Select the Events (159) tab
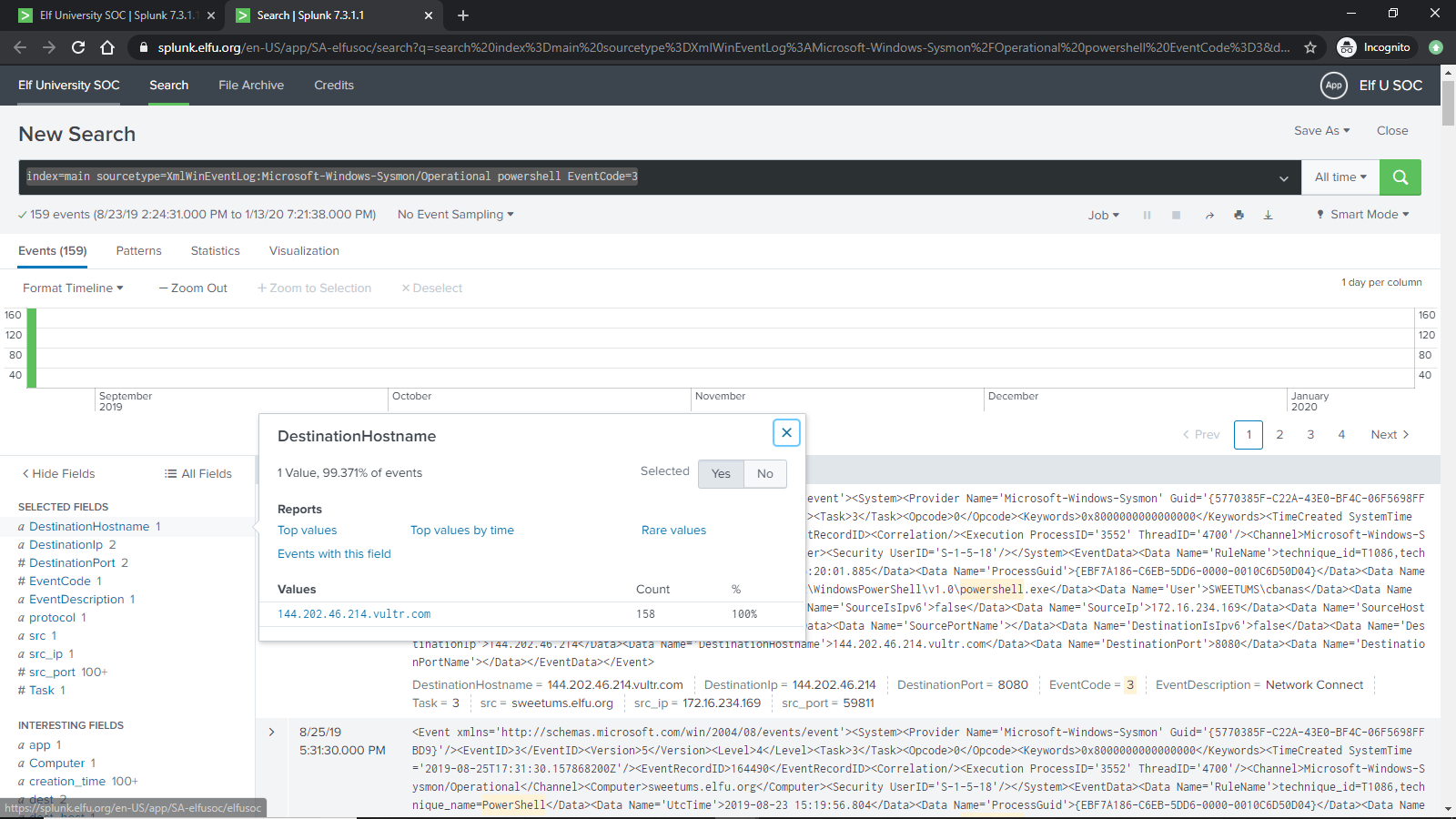Screen dimensions: 1456x819 (x=53, y=251)
